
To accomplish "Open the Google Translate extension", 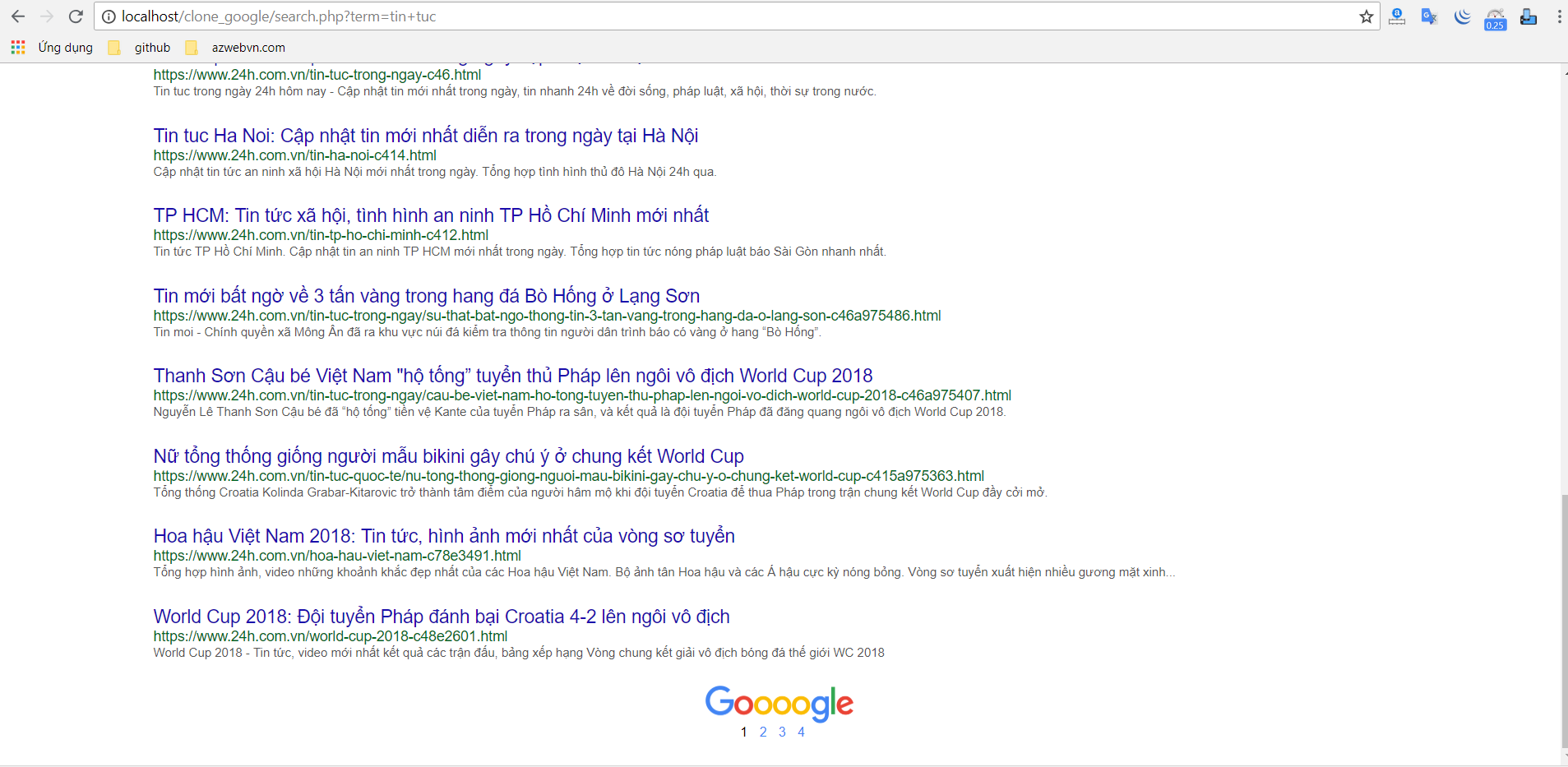I will pos(1430,16).
